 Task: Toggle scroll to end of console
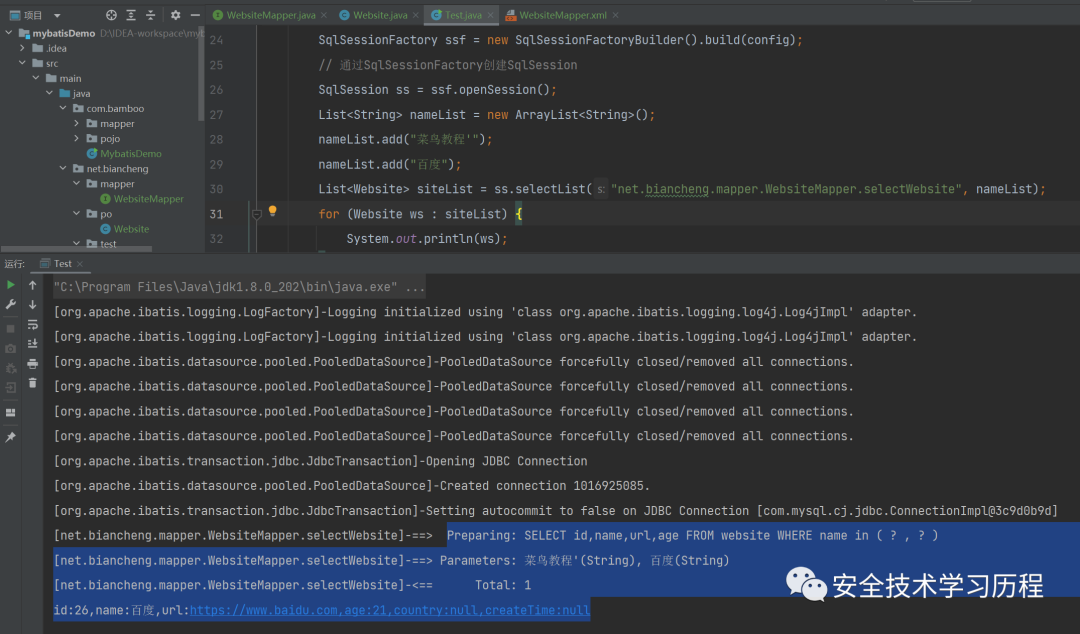click(32, 343)
